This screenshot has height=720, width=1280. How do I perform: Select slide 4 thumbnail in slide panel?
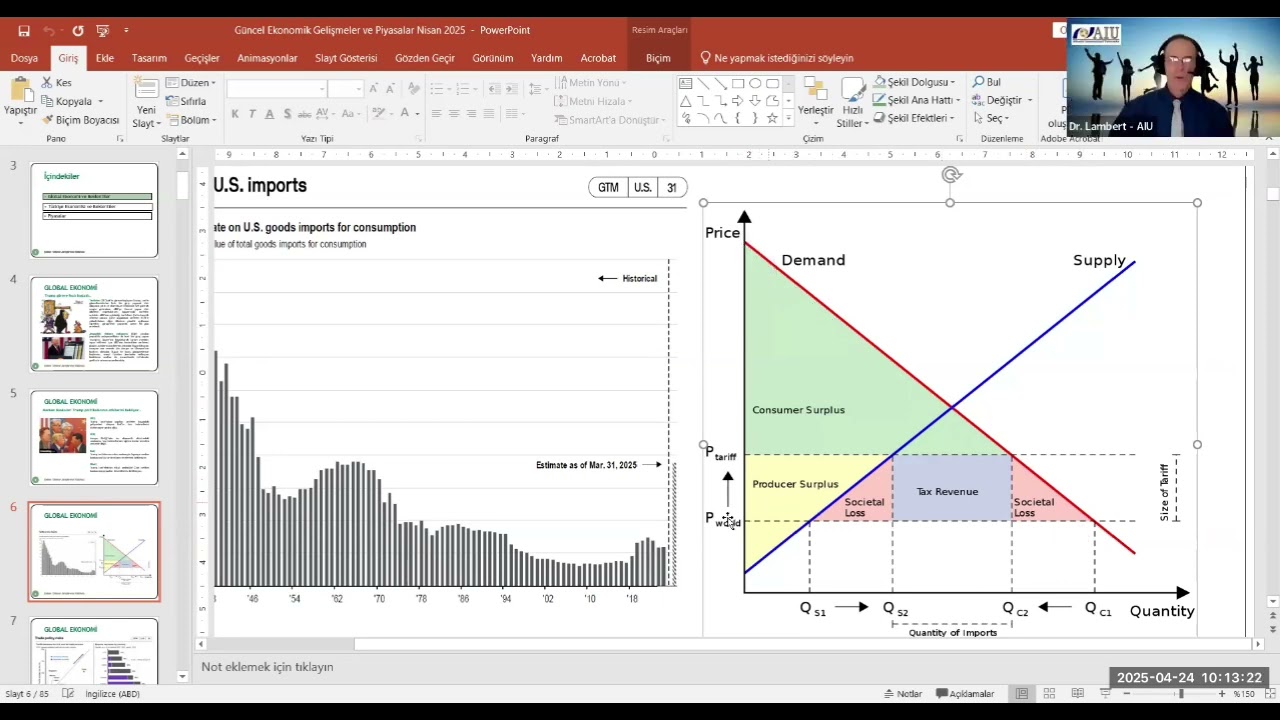click(x=94, y=324)
